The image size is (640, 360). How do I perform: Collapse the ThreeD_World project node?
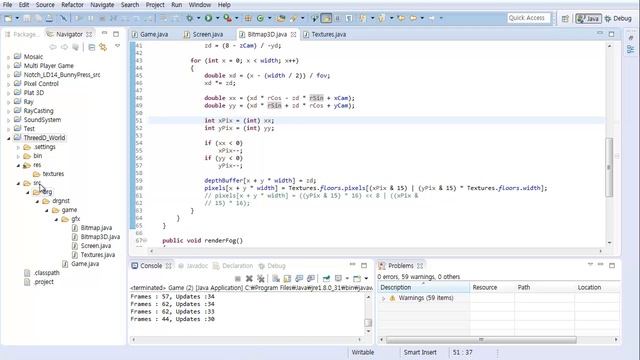click(9, 138)
